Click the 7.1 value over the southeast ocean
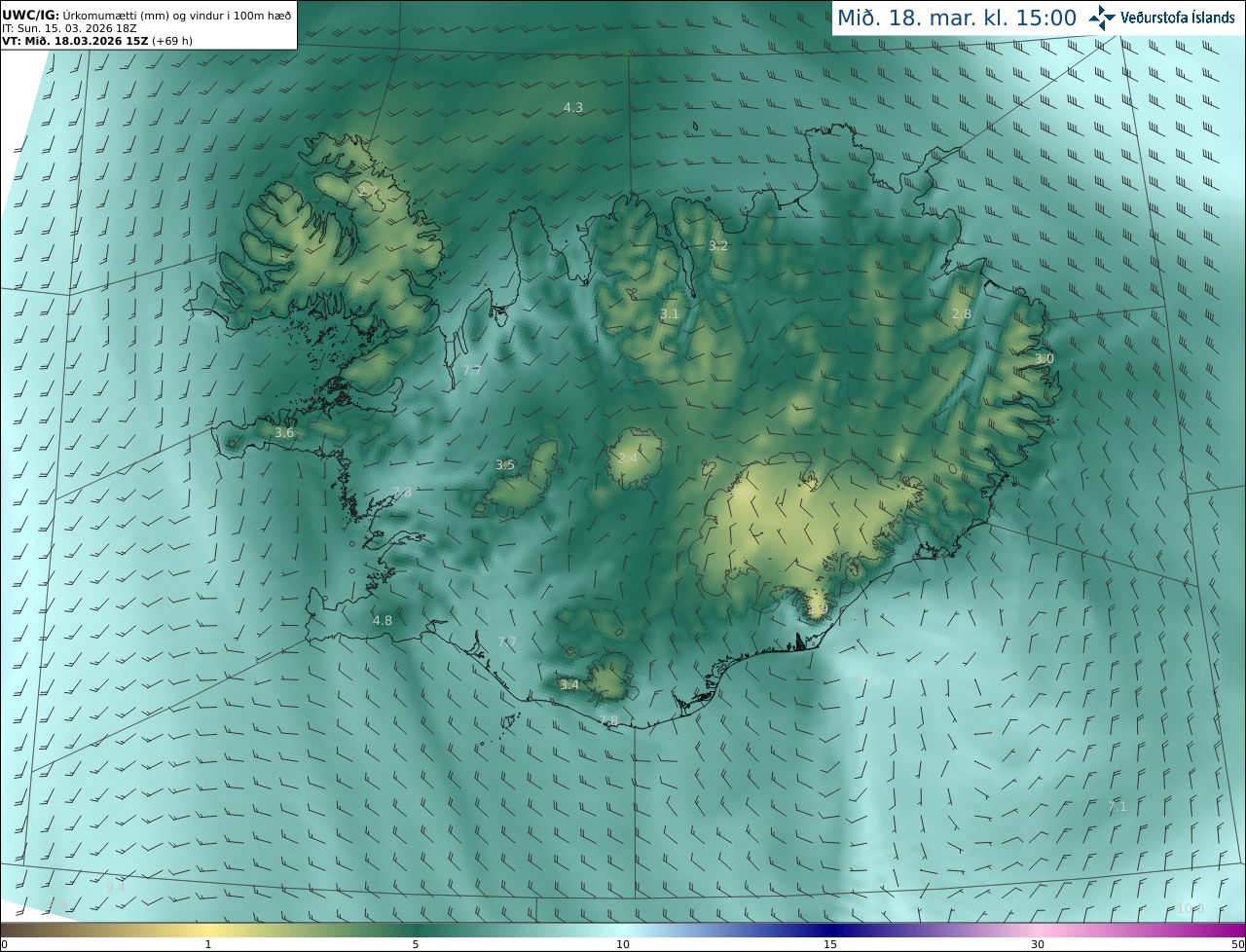 1118,806
